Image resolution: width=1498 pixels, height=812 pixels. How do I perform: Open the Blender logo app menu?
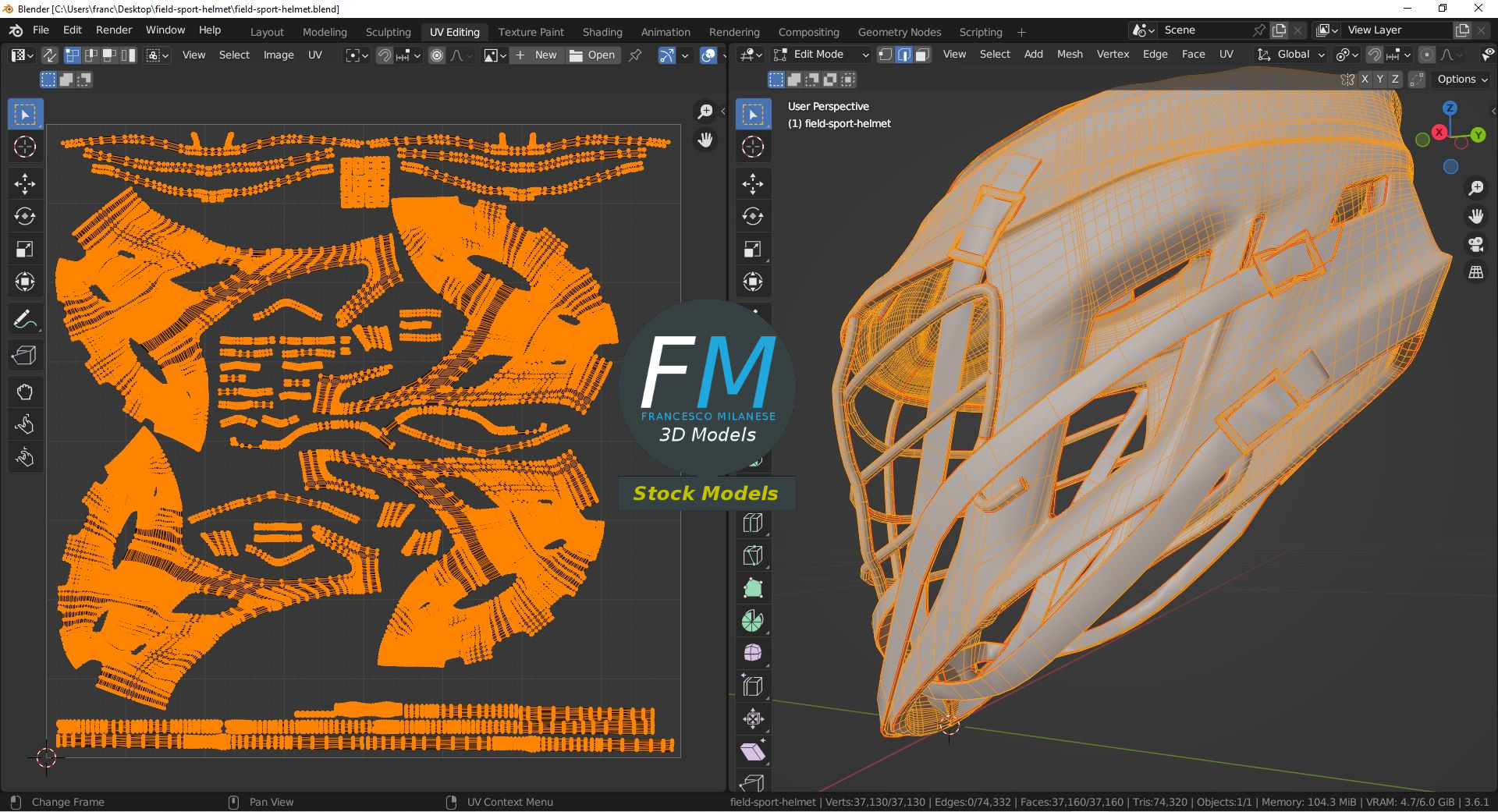pyautogui.click(x=16, y=30)
